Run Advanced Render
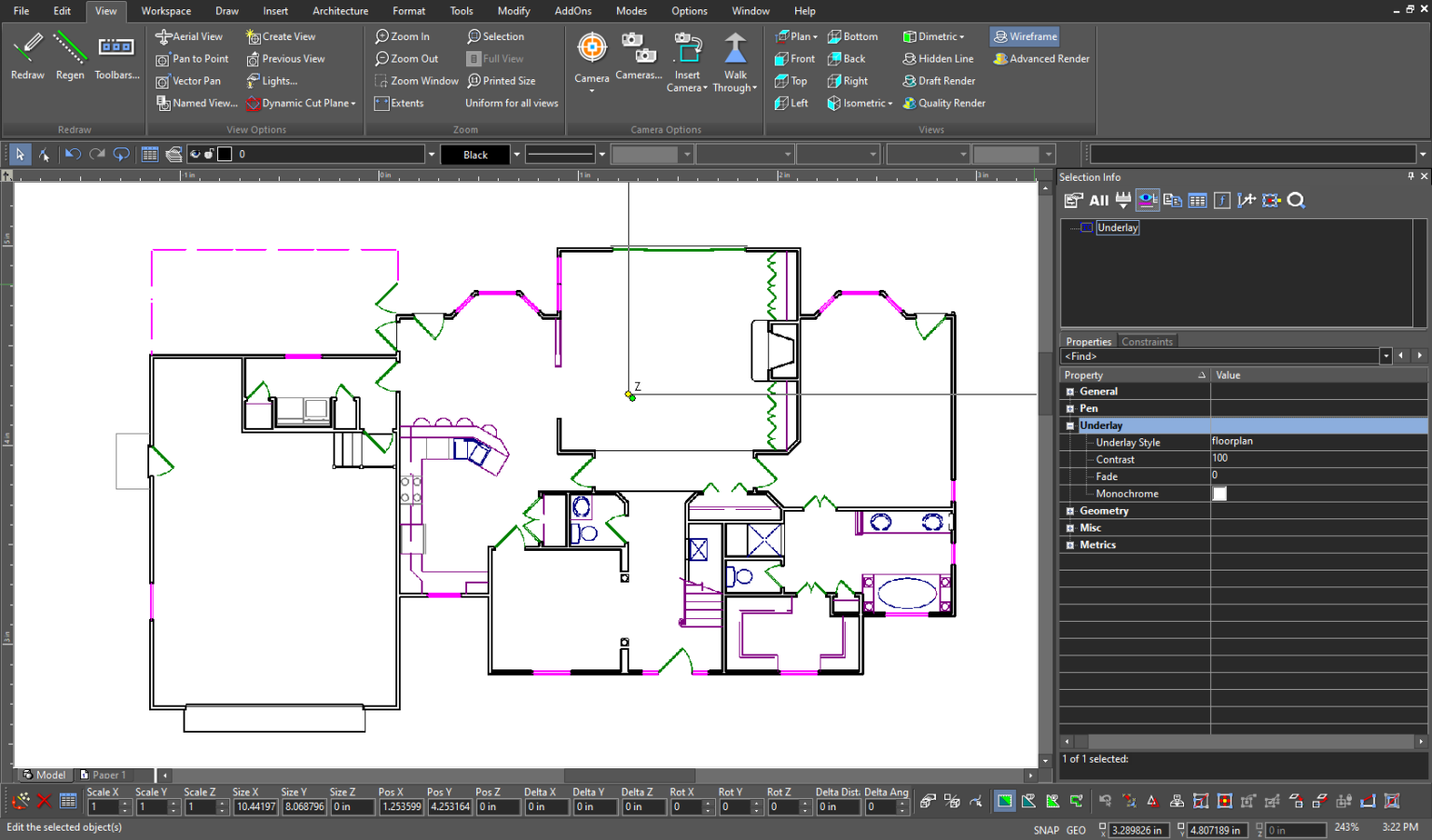 click(x=1040, y=58)
